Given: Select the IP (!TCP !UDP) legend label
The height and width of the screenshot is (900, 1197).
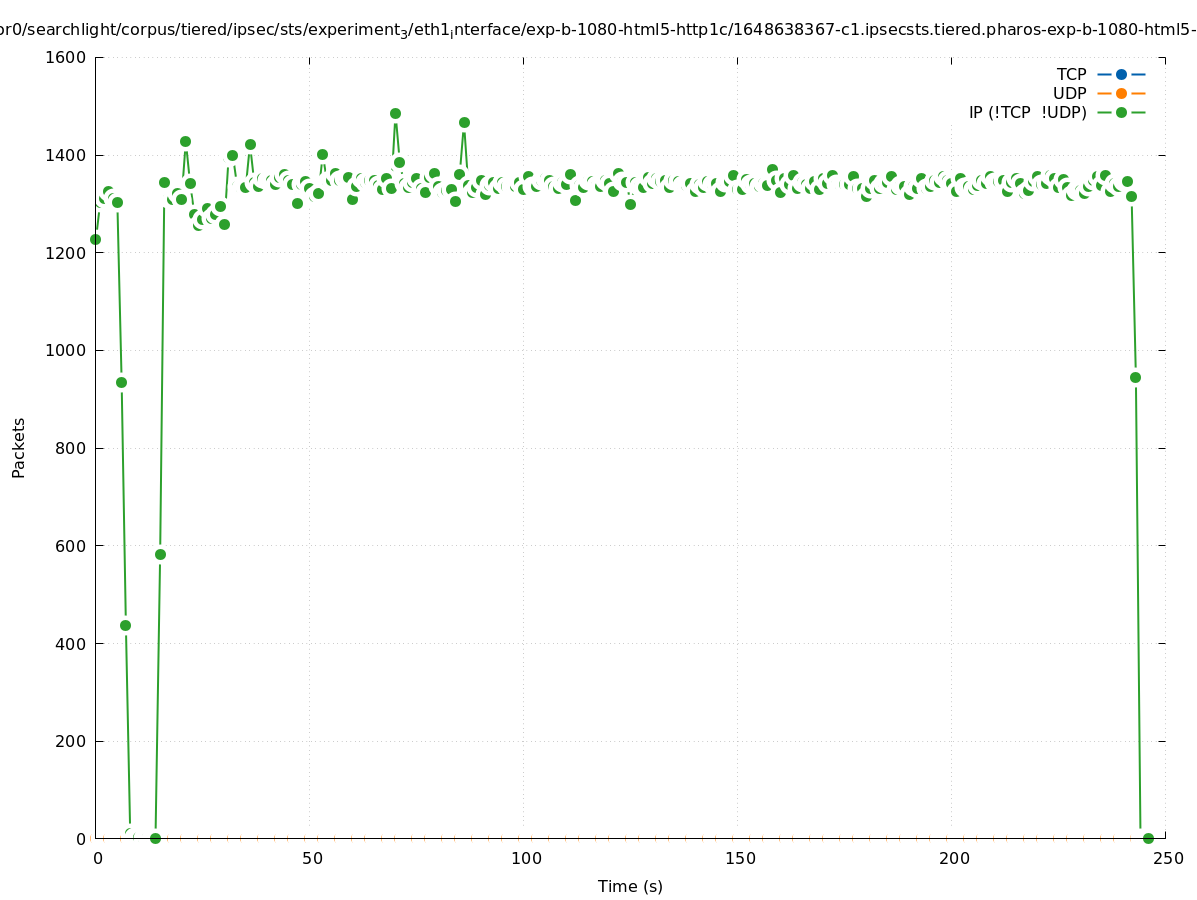Looking at the screenshot, I should pyautogui.click(x=1027, y=112).
